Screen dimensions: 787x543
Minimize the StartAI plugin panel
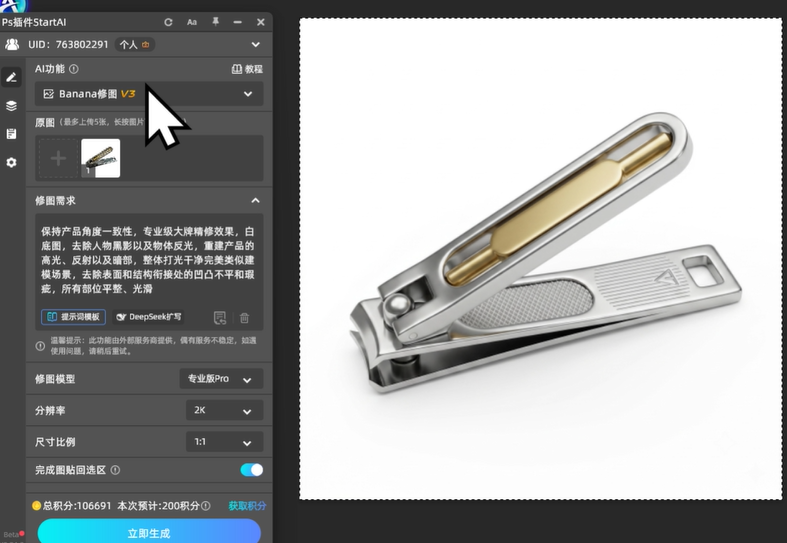tap(237, 22)
